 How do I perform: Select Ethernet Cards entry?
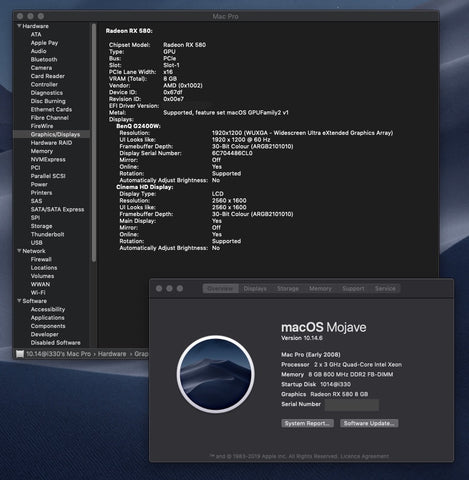(51, 109)
